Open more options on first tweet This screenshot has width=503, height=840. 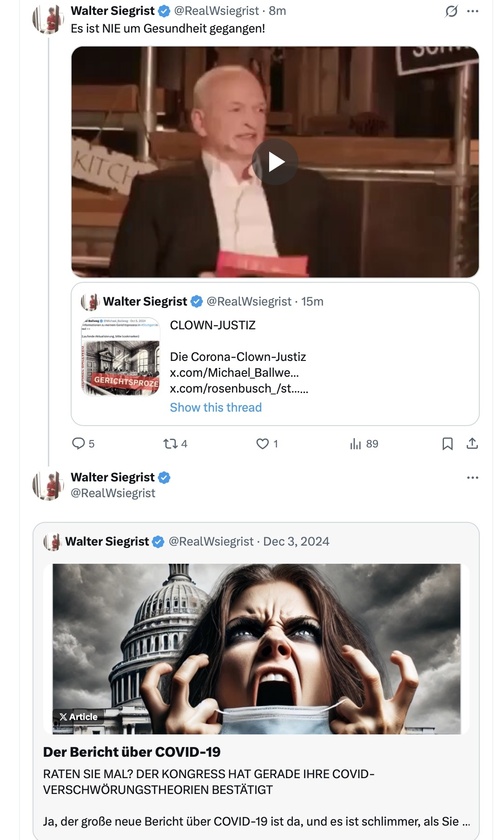(472, 11)
